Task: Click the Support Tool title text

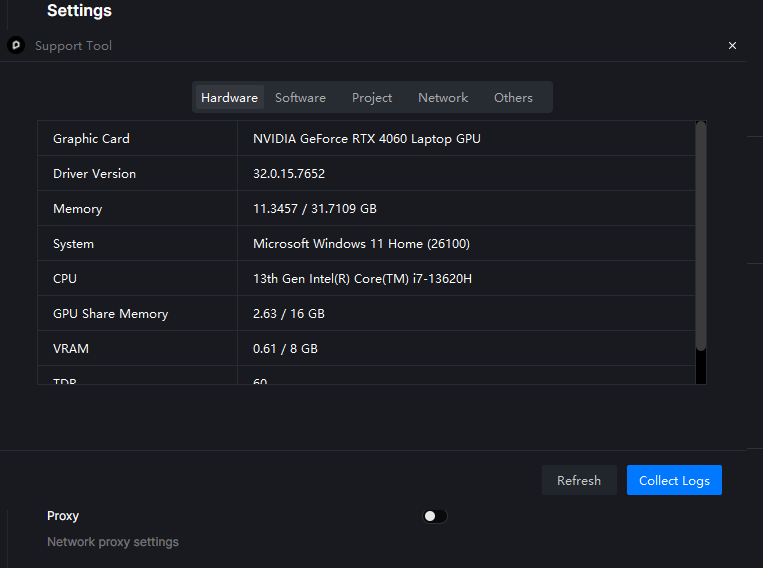Action: coord(73,46)
